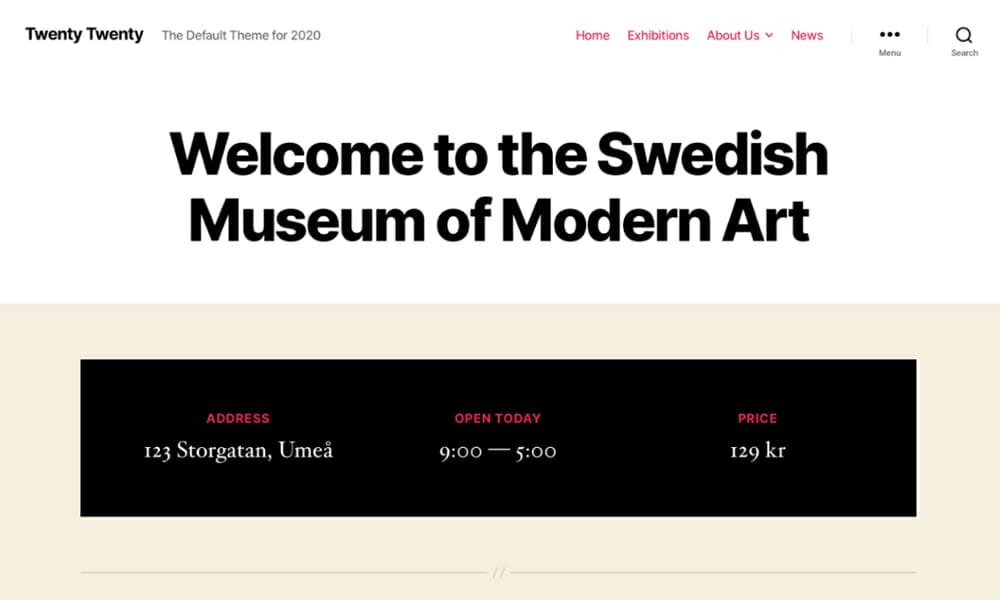The image size is (1000, 600).
Task: Click the 9:00 — 5:00 hours text
Action: click(x=497, y=451)
